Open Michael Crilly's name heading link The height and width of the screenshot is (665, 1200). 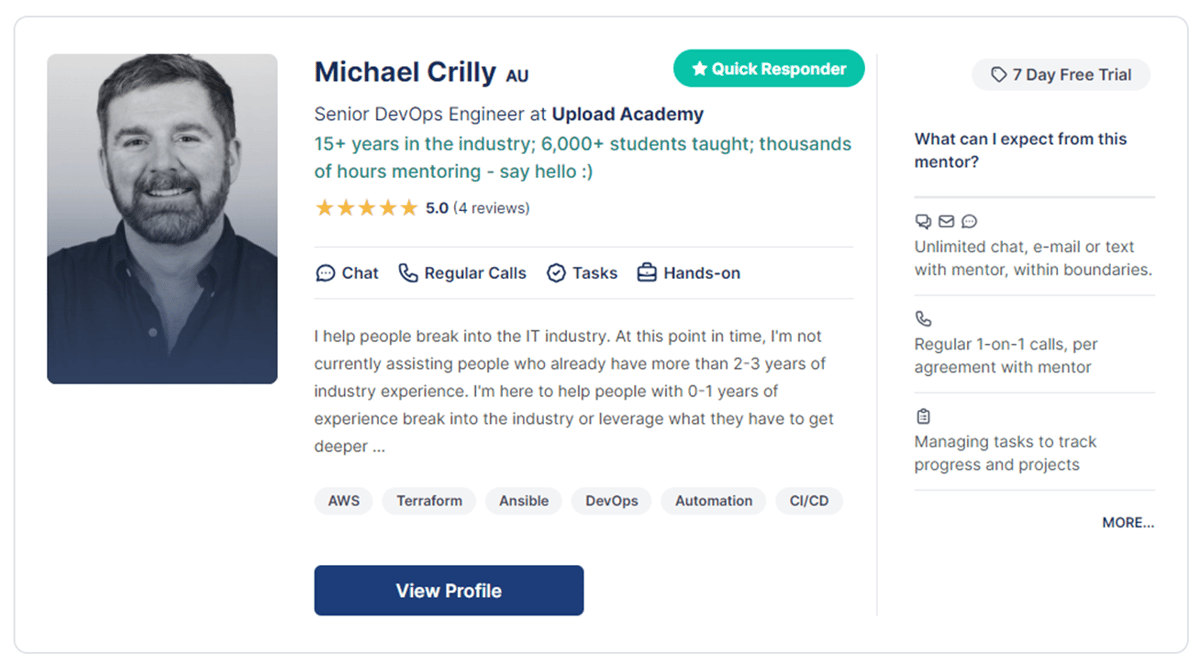click(405, 72)
